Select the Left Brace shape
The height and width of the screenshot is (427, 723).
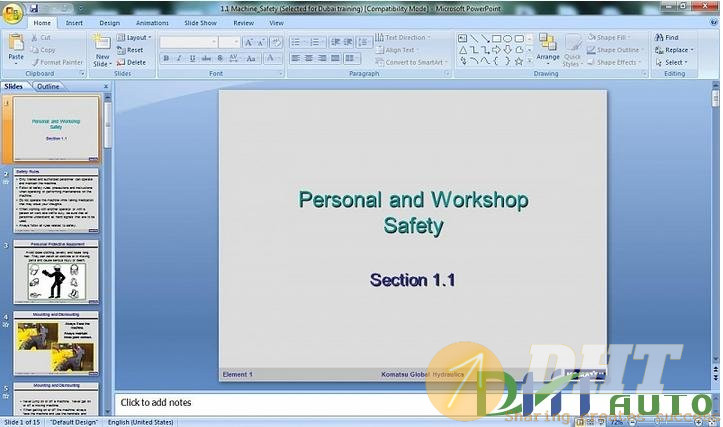[x=497, y=61]
